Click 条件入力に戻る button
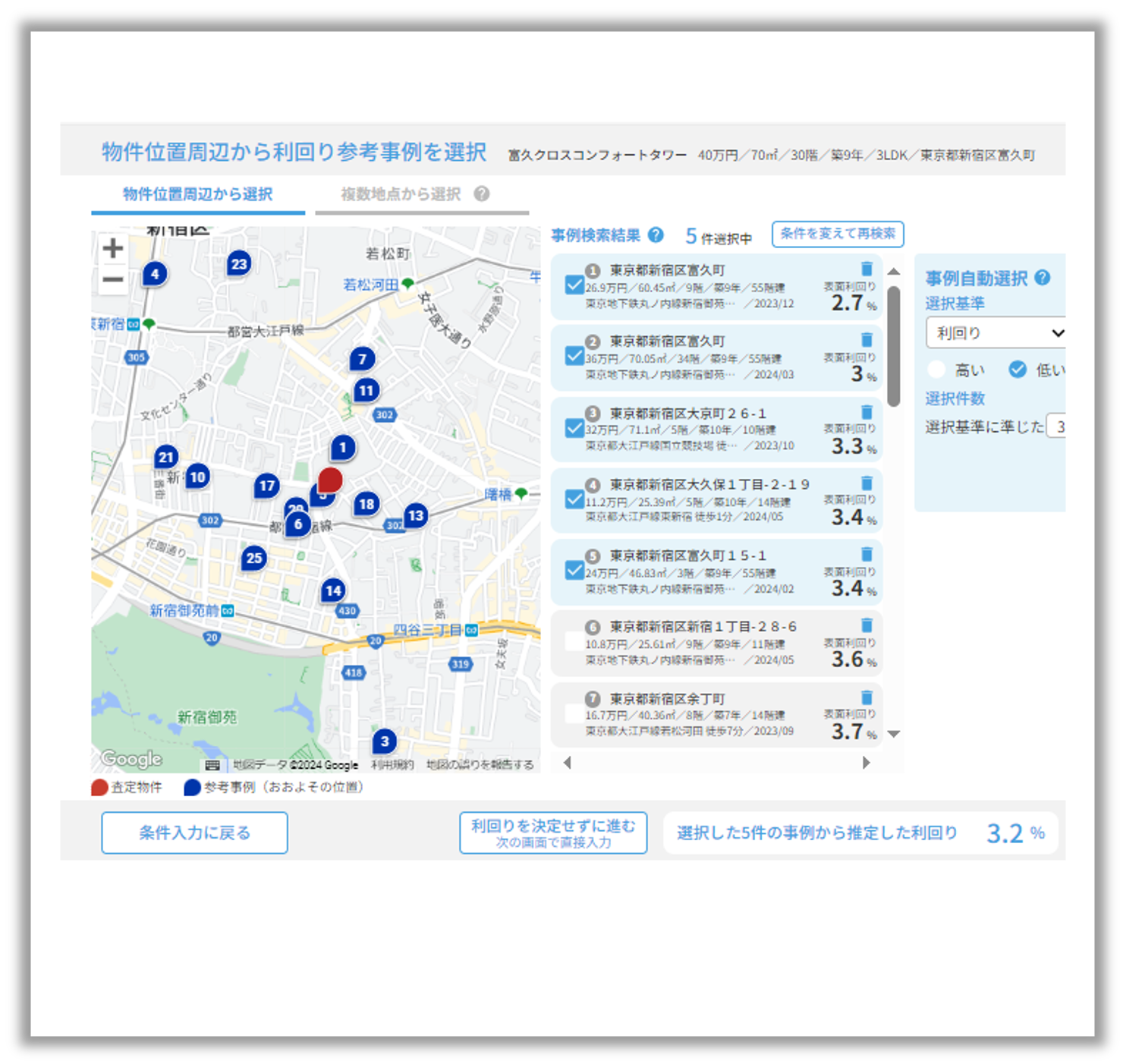This screenshot has width=1123, height=1064. pyautogui.click(x=194, y=833)
